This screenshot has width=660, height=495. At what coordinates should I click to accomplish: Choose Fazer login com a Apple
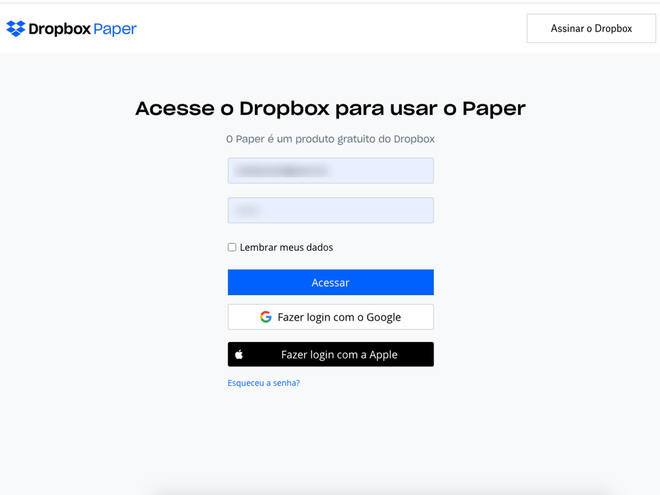tap(330, 354)
